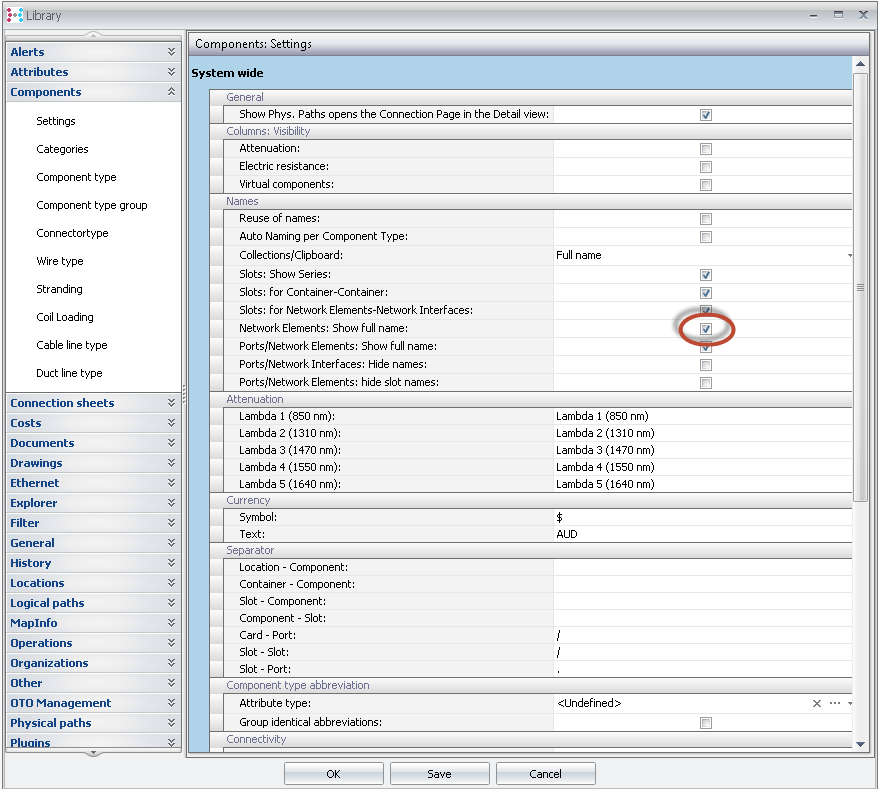Open Cable line type page
The height and width of the screenshot is (789, 878).
coord(72,345)
